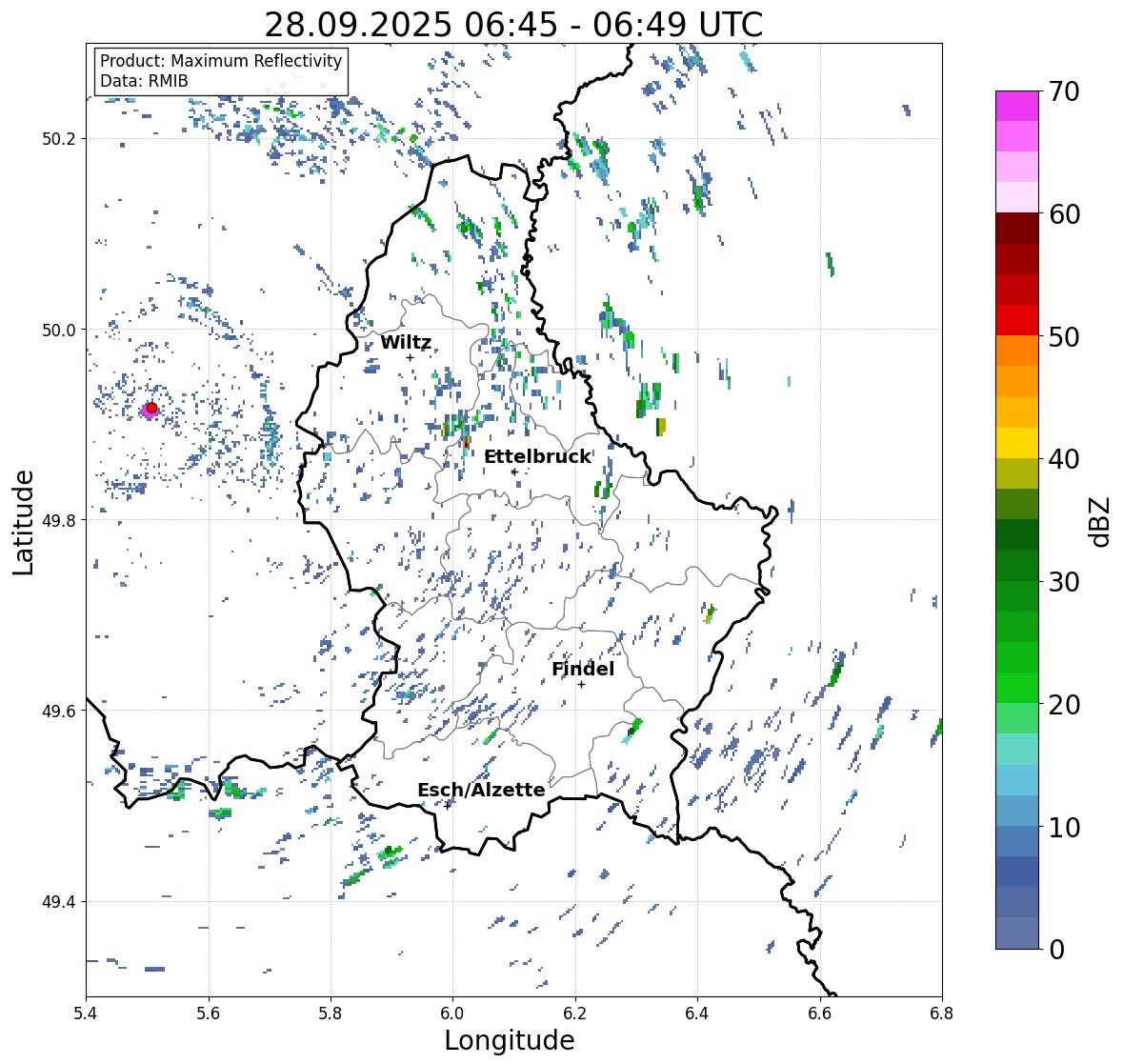Click the 50 tick on the colorbar
The height and width of the screenshot is (1064, 1123).
pyautogui.click(x=1064, y=336)
